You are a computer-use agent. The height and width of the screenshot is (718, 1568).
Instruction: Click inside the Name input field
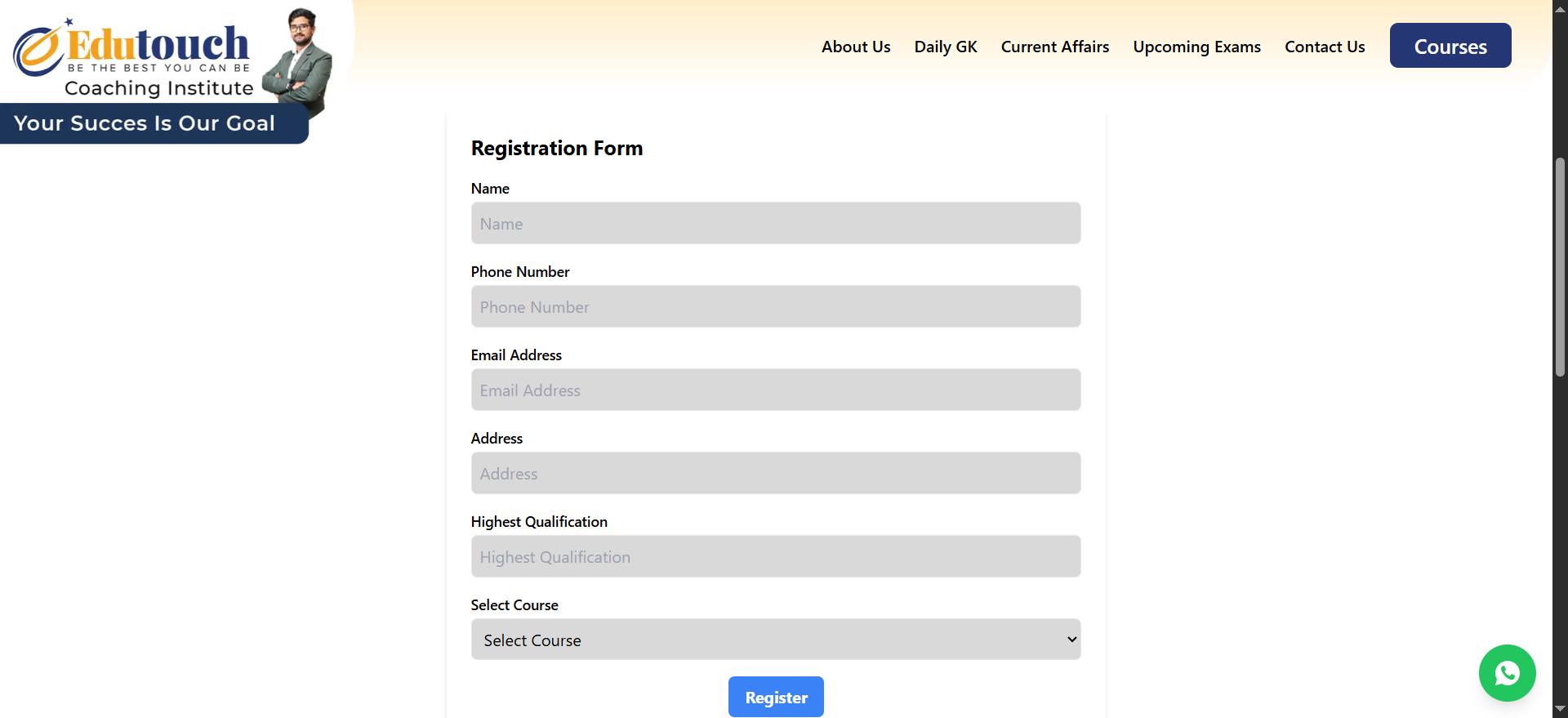click(x=775, y=223)
